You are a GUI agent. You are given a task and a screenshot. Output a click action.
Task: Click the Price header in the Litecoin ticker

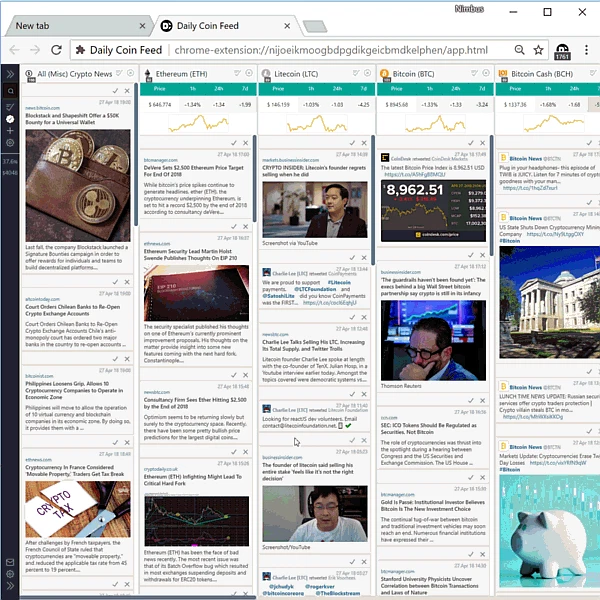[x=278, y=89]
